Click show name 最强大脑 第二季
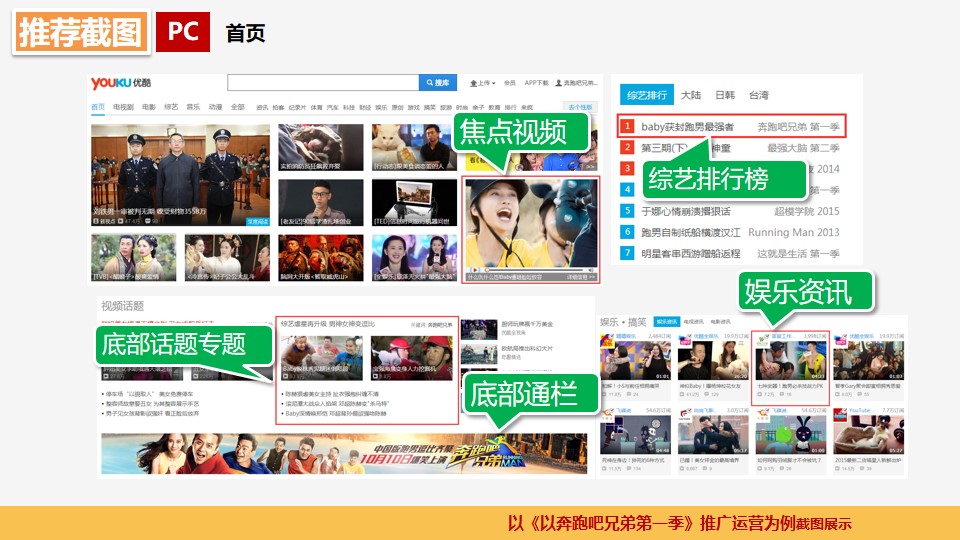The width and height of the screenshot is (960, 540). pyautogui.click(x=803, y=148)
